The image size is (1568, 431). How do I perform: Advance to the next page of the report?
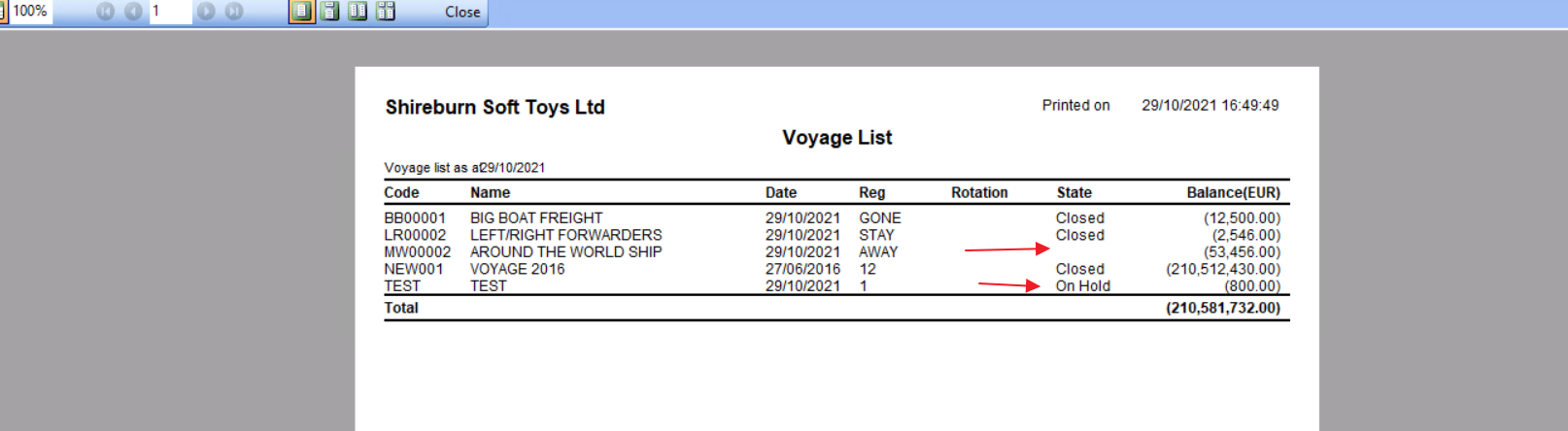(206, 12)
